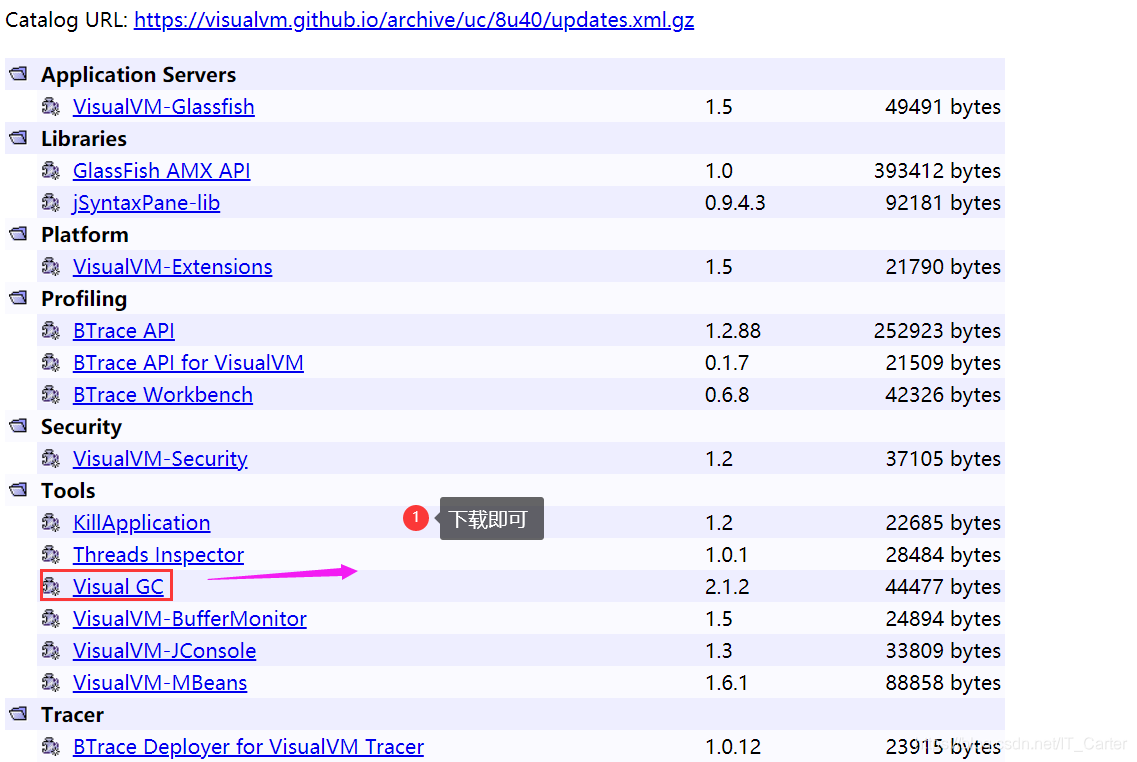Click the 49491 bytes size value
The width and height of the screenshot is (1137, 762).
click(943, 107)
